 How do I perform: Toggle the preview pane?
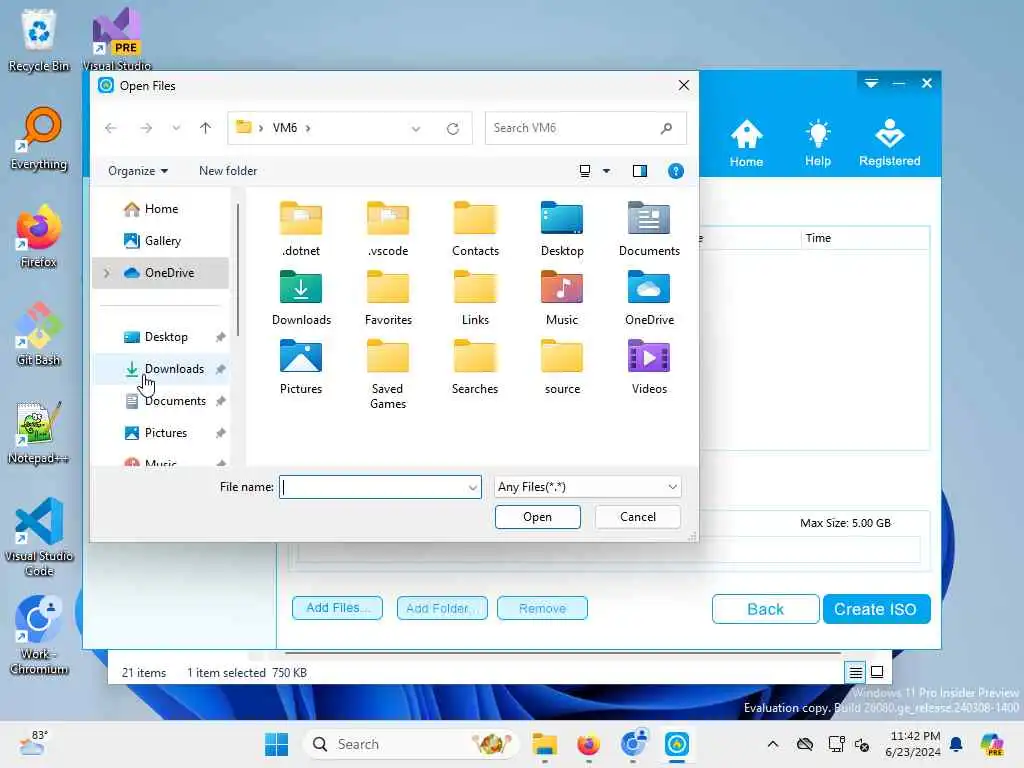pyautogui.click(x=640, y=171)
